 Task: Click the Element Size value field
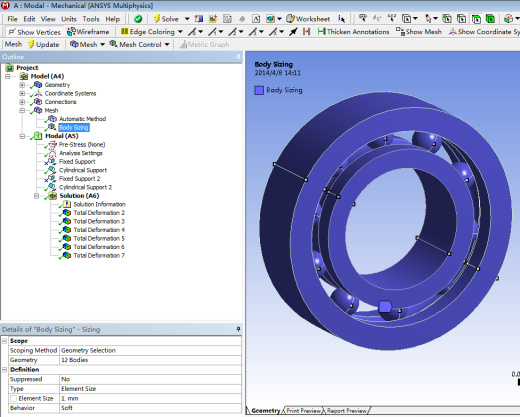150,398
